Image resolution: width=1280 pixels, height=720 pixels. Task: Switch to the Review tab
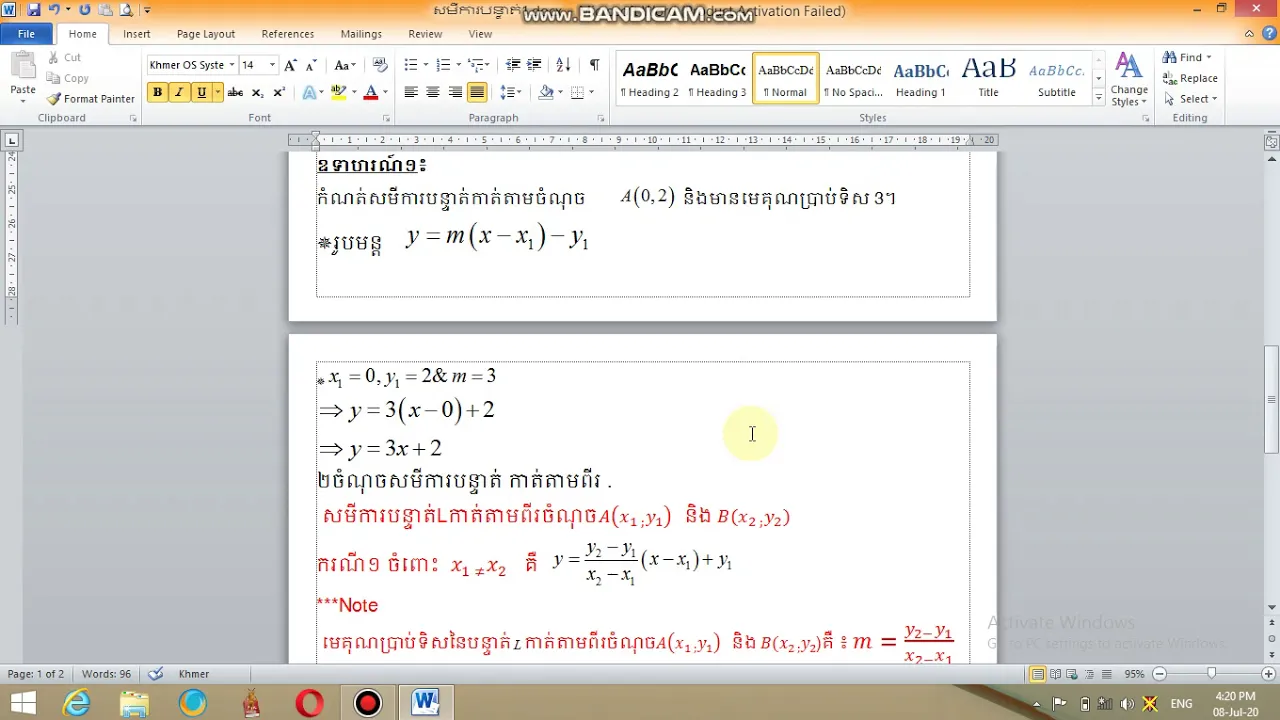pyautogui.click(x=425, y=34)
